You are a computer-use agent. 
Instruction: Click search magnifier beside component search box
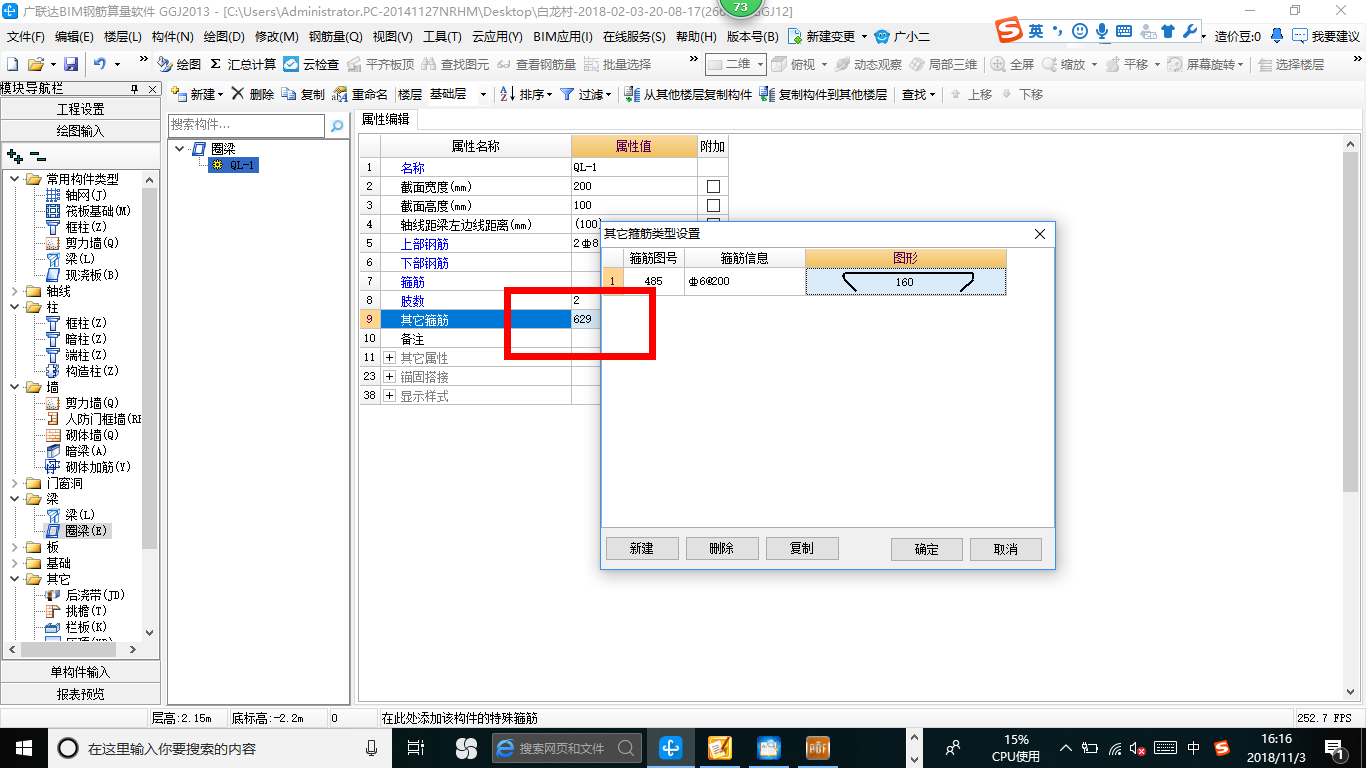337,126
